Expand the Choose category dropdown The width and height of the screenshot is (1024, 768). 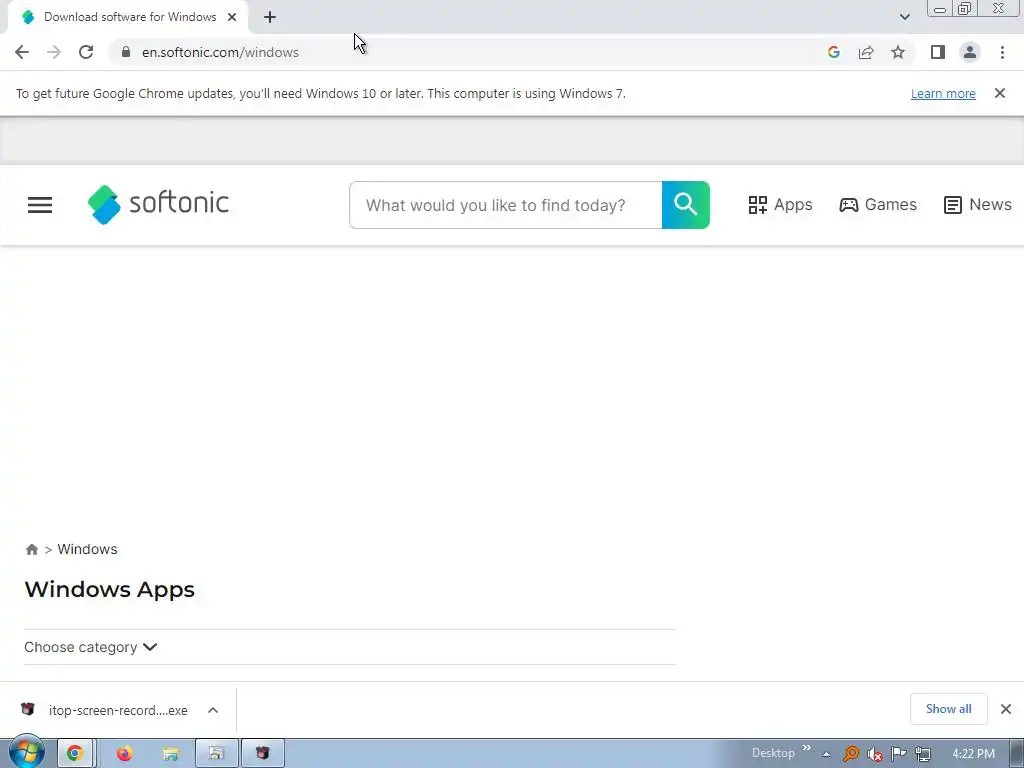click(91, 647)
